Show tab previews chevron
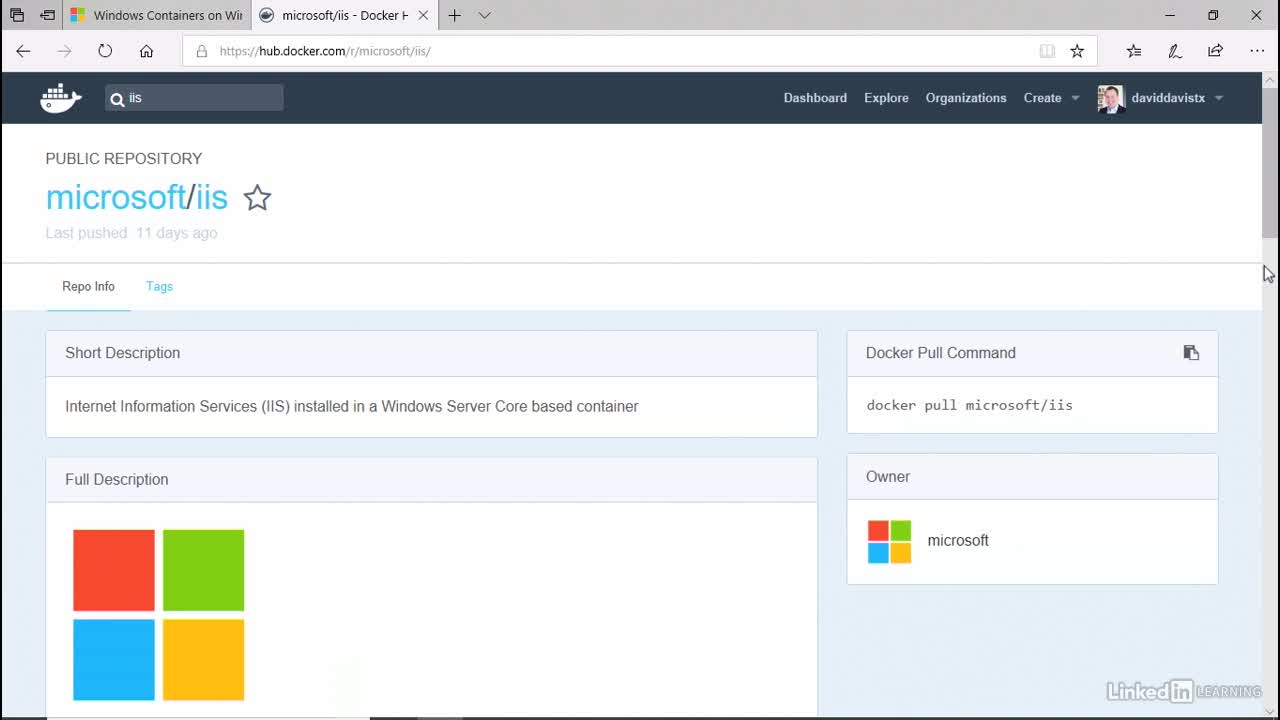The image size is (1280, 720). pyautogui.click(x=485, y=15)
